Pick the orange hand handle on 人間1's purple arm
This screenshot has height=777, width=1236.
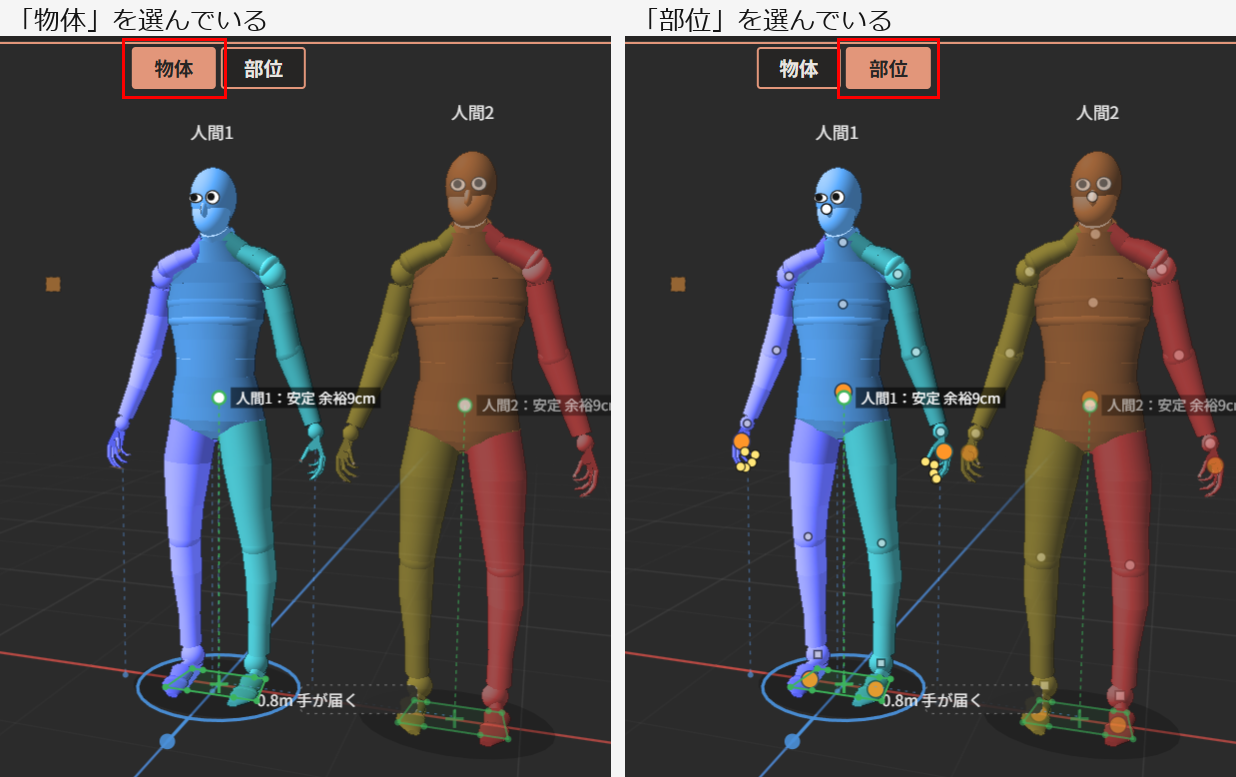741,441
